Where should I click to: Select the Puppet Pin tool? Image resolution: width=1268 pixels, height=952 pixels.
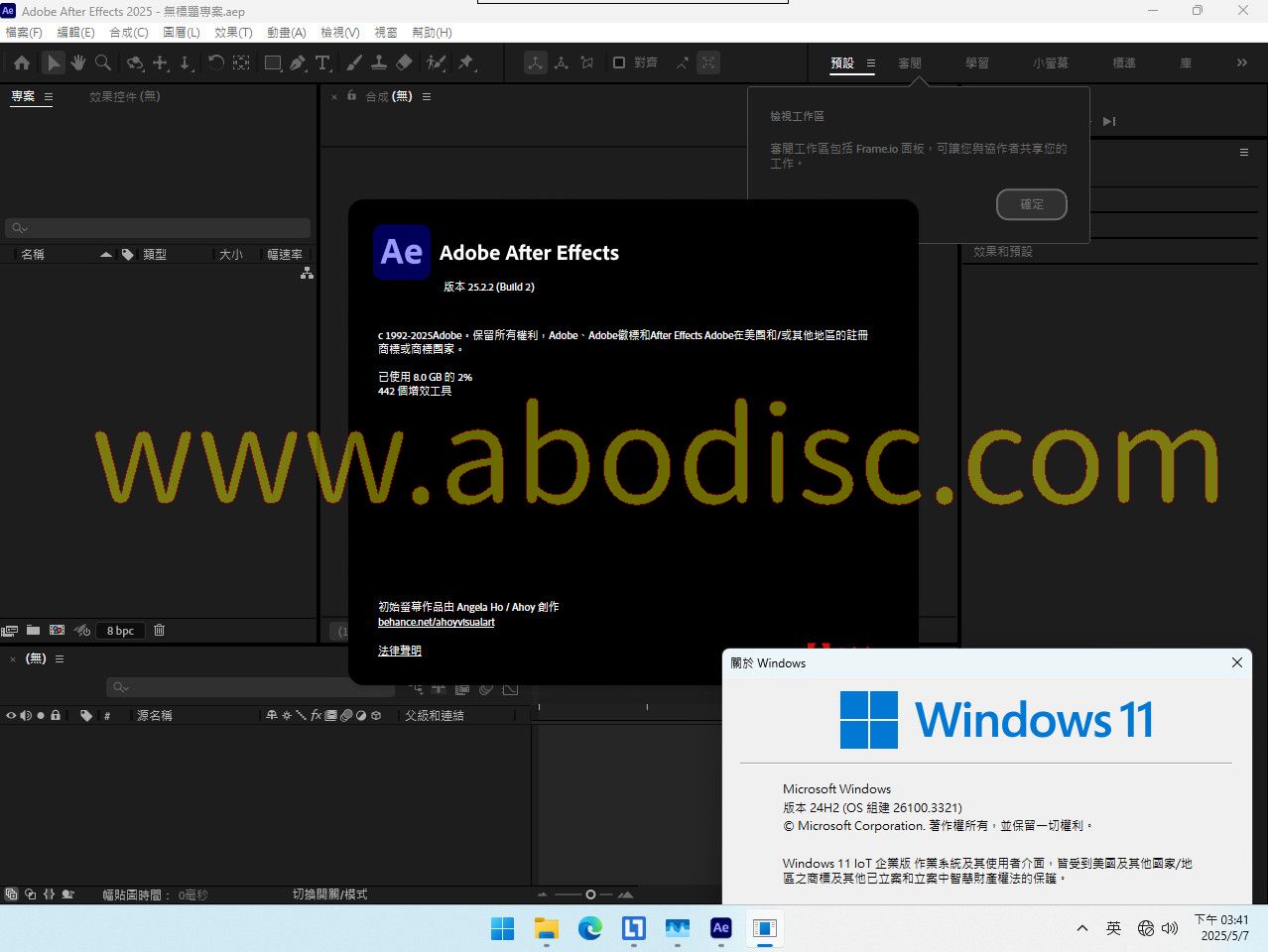pyautogui.click(x=465, y=62)
